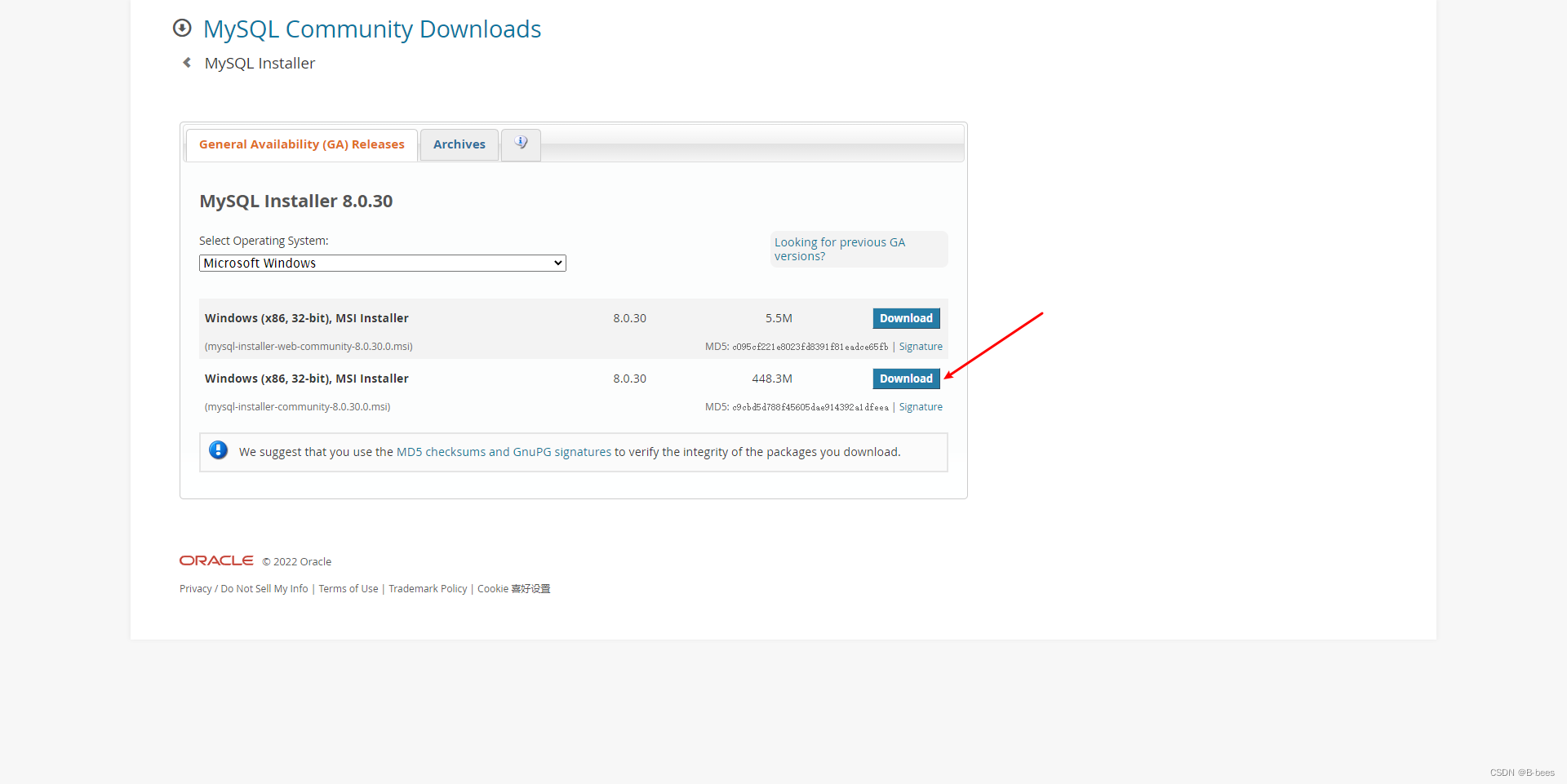Open Signature link for 448.3M installer
The width and height of the screenshot is (1567, 784).
(921, 407)
